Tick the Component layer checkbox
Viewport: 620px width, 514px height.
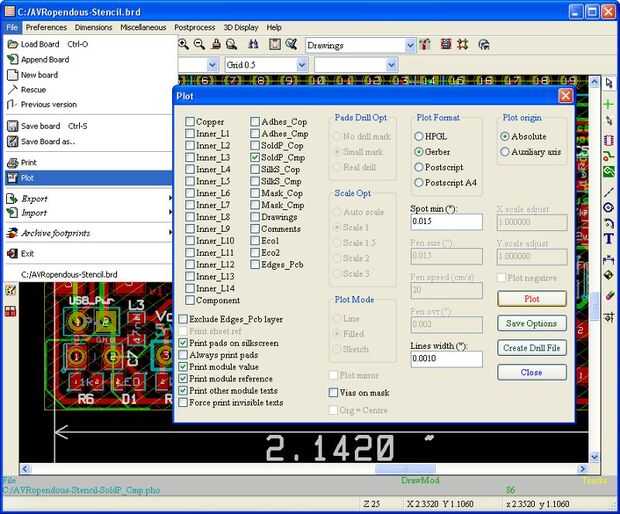coord(190,300)
